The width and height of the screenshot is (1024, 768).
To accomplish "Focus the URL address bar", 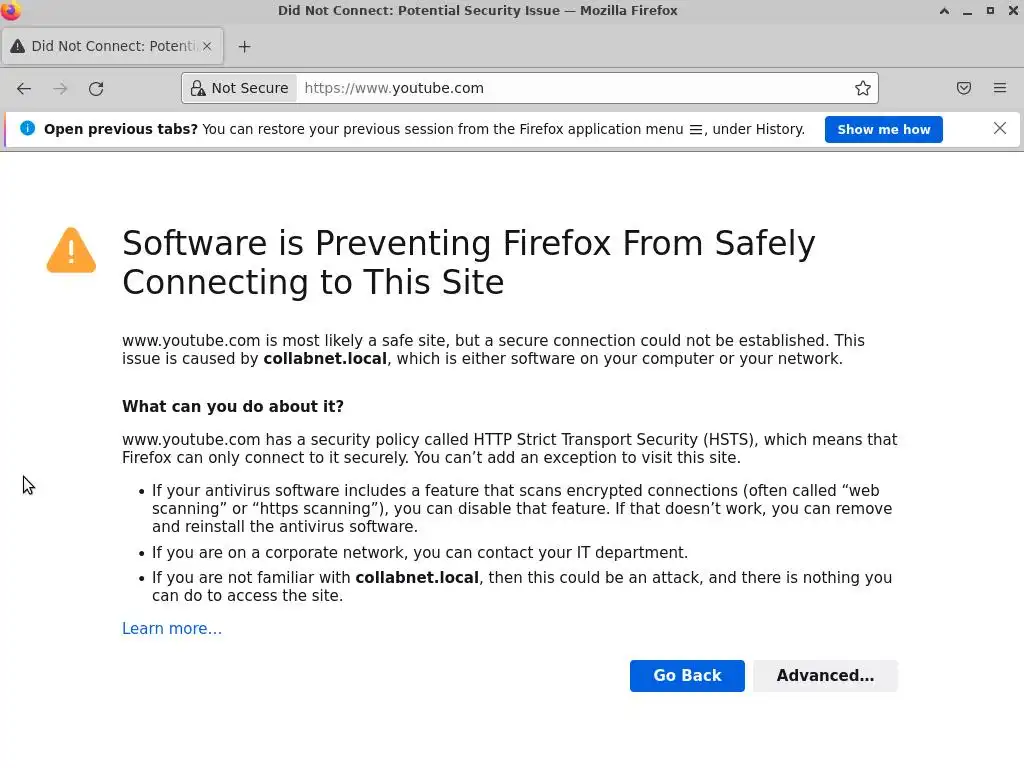I will [570, 88].
